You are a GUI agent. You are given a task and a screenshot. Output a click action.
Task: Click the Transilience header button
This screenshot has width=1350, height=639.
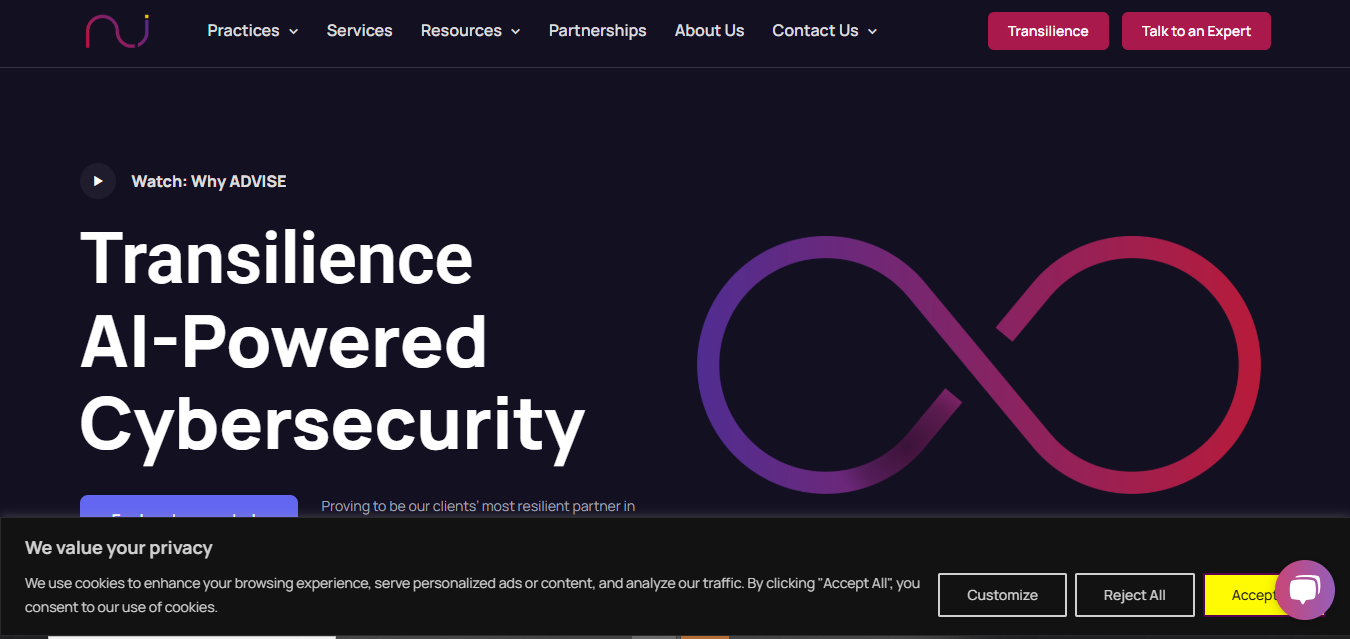click(1048, 31)
